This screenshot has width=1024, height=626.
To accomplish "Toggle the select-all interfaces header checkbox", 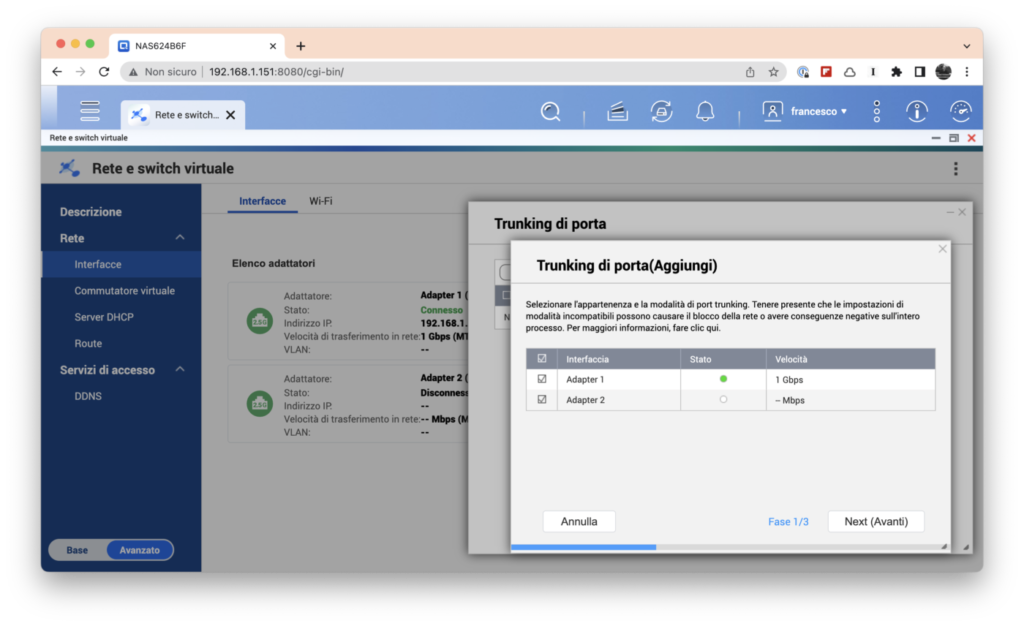I will (x=541, y=358).
